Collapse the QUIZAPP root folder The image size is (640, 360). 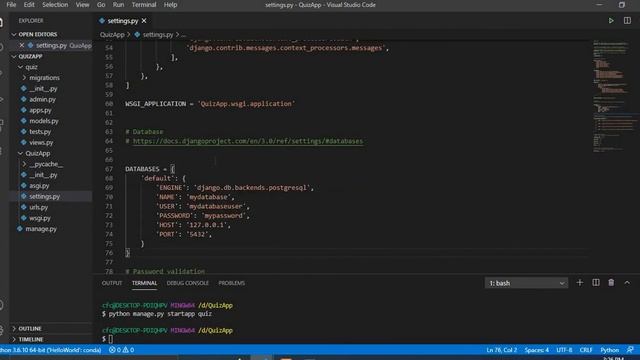tap(30, 56)
